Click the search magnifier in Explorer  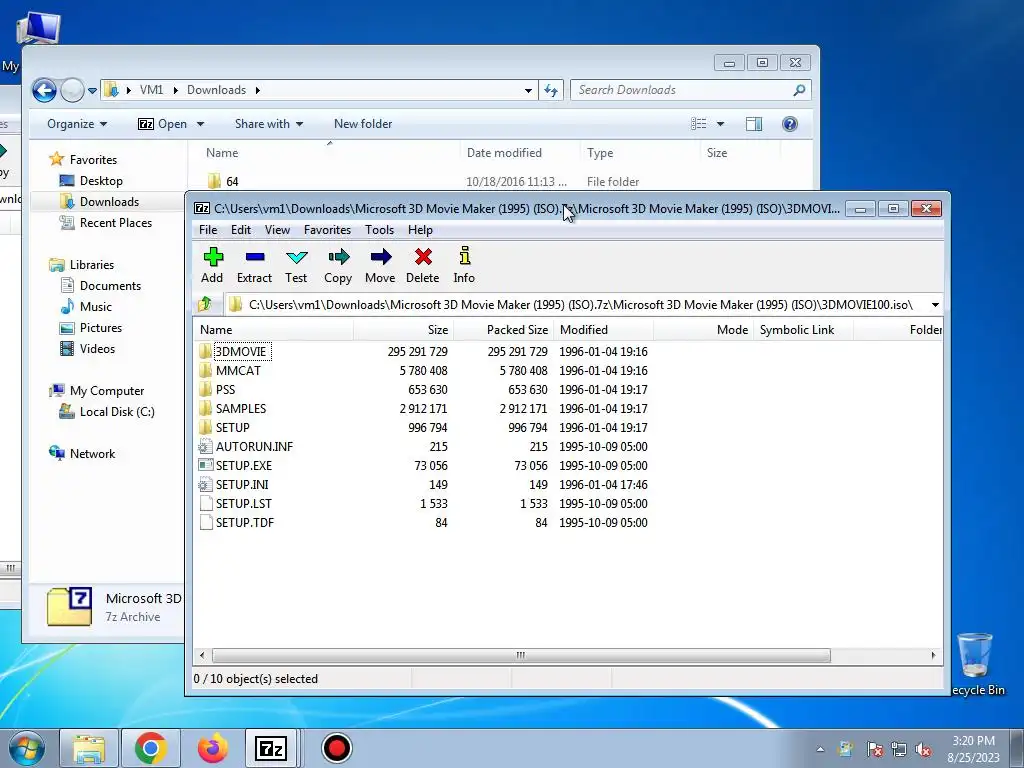(799, 90)
